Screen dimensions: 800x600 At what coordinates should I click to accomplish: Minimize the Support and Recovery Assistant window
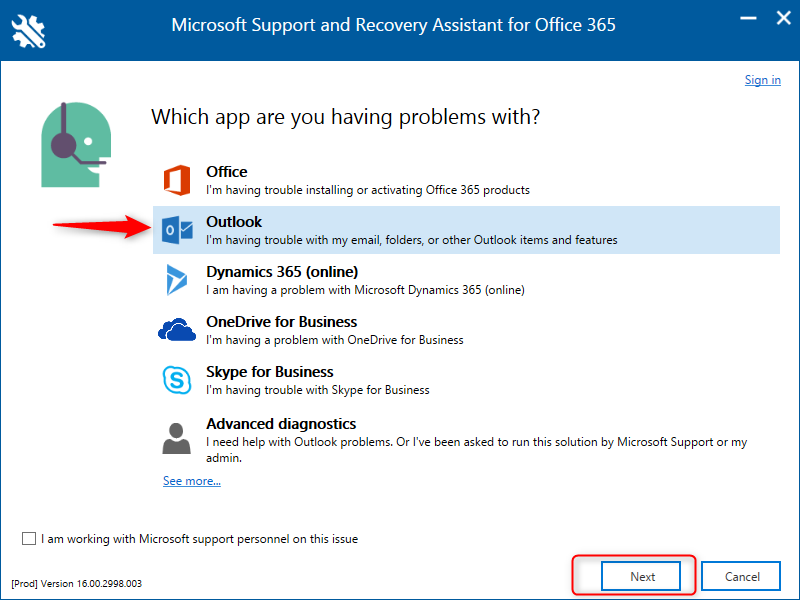click(748, 19)
